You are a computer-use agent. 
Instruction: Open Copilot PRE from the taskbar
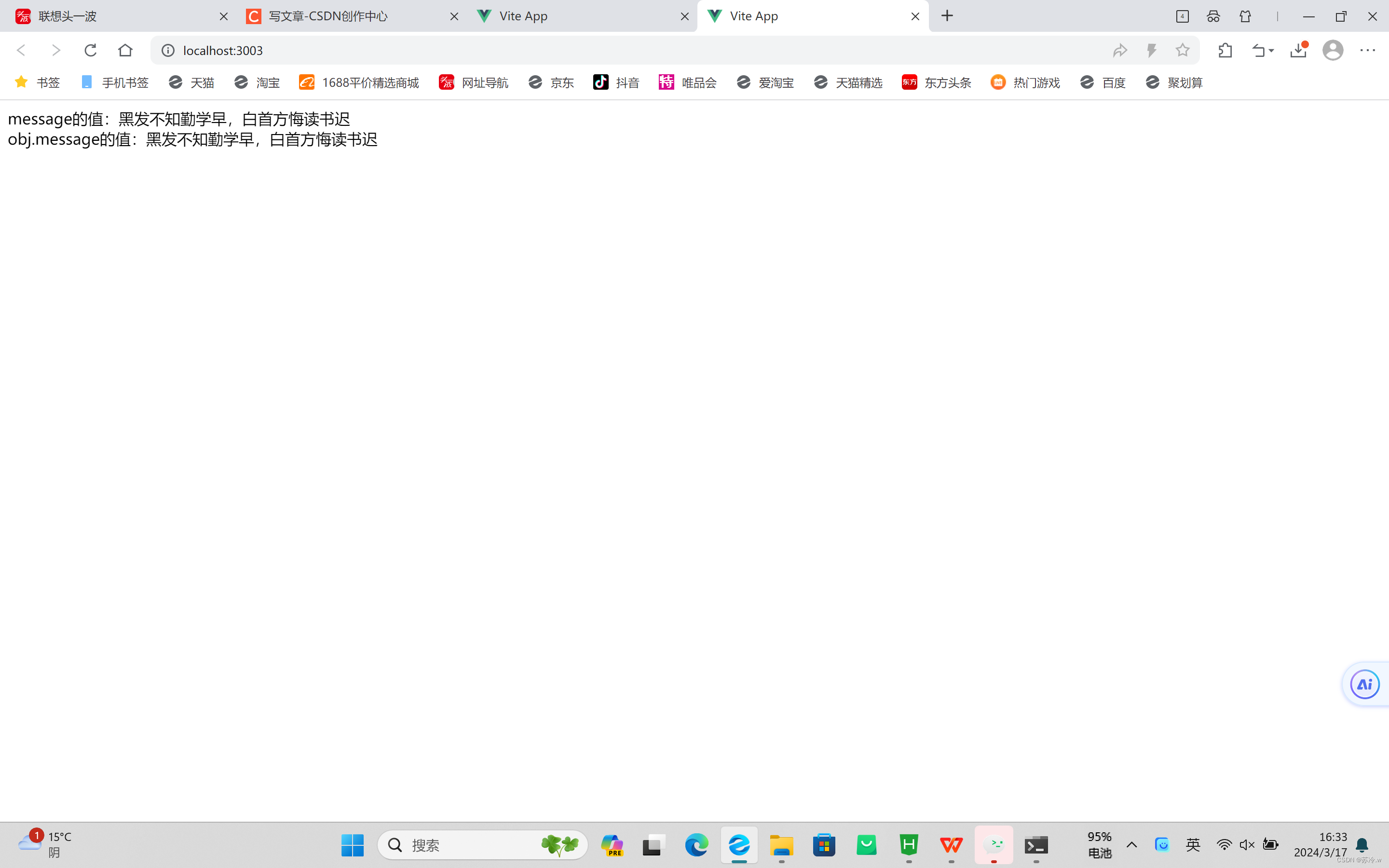pos(612,845)
